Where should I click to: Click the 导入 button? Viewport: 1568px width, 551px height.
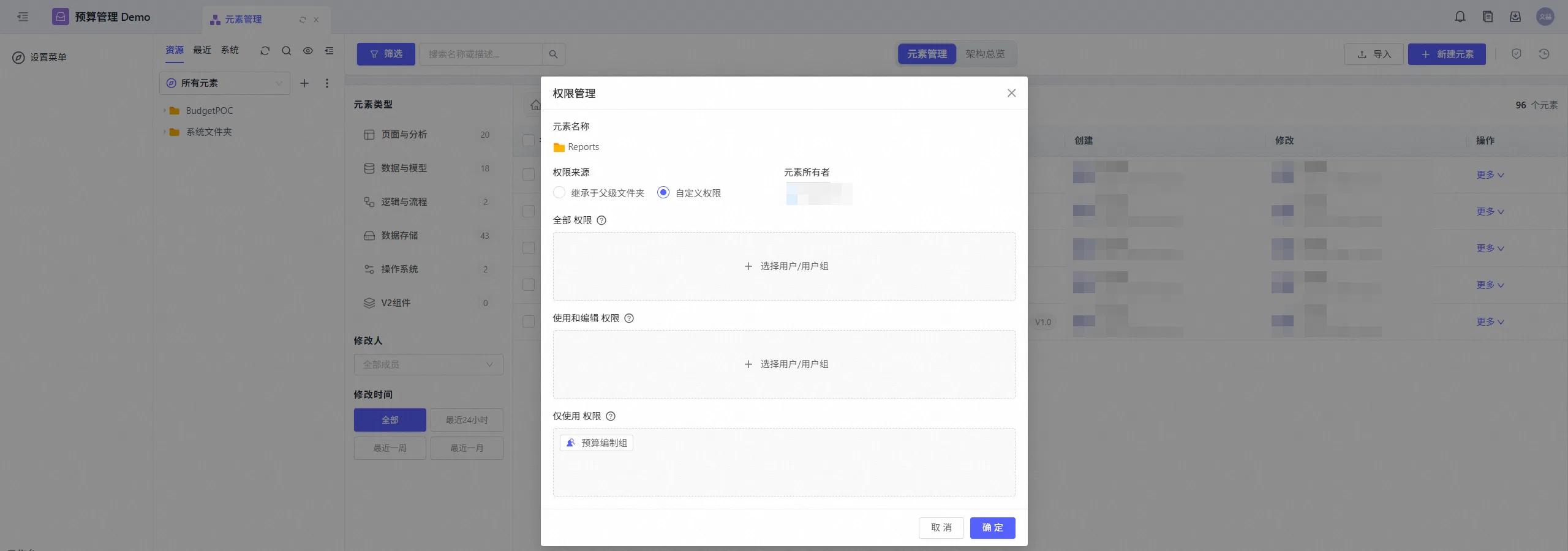[x=1374, y=54]
